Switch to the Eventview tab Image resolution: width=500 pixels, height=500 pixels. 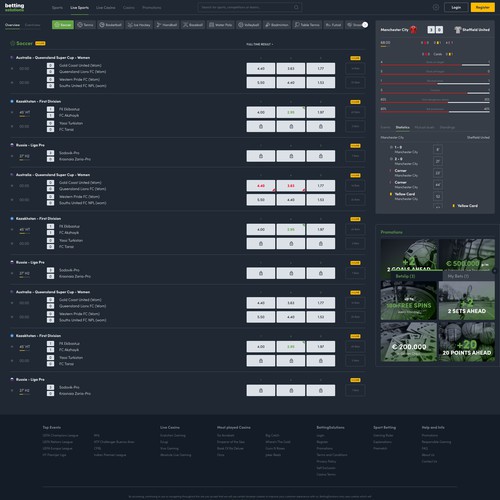click(32, 25)
